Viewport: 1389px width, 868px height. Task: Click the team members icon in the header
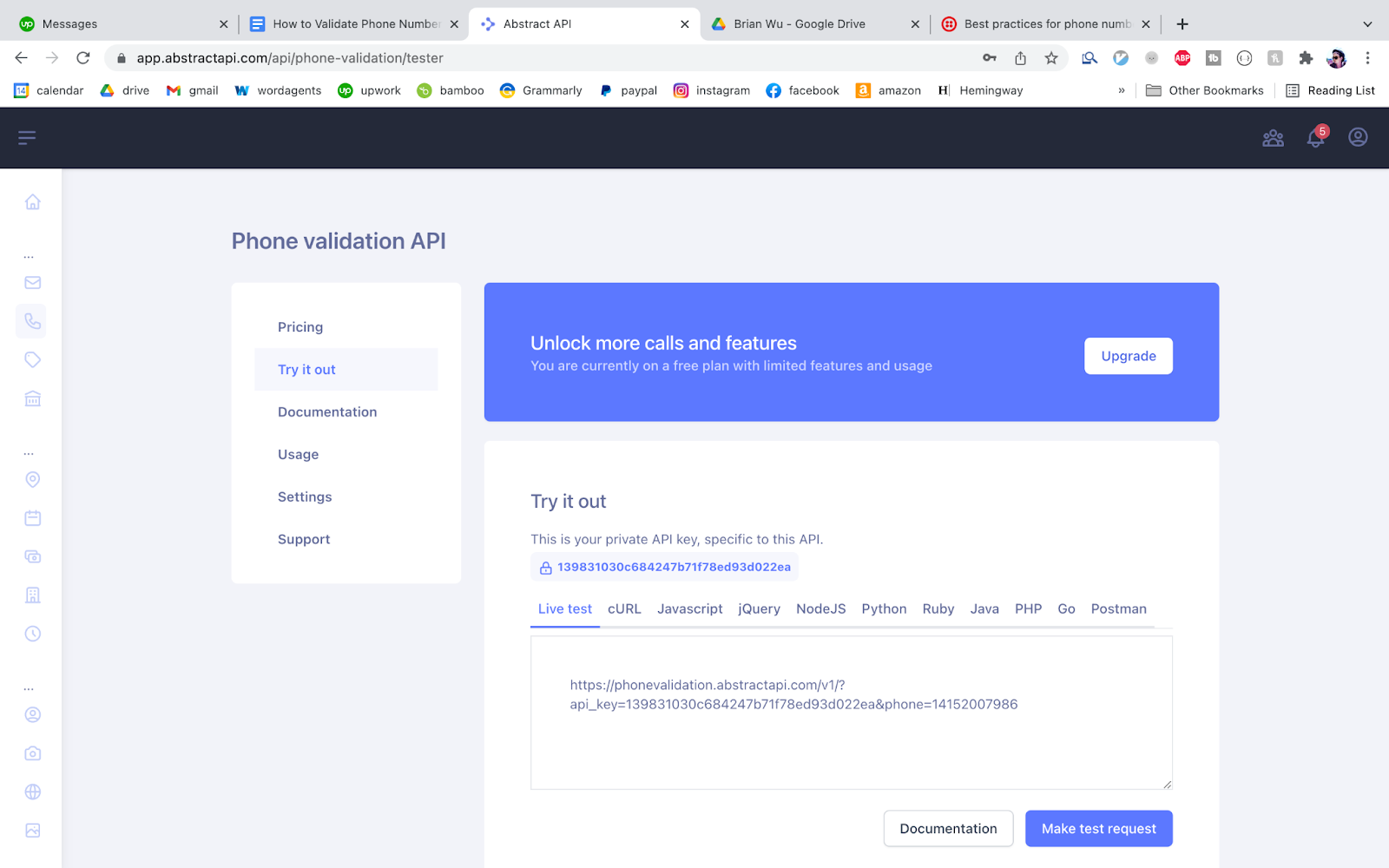(1273, 138)
